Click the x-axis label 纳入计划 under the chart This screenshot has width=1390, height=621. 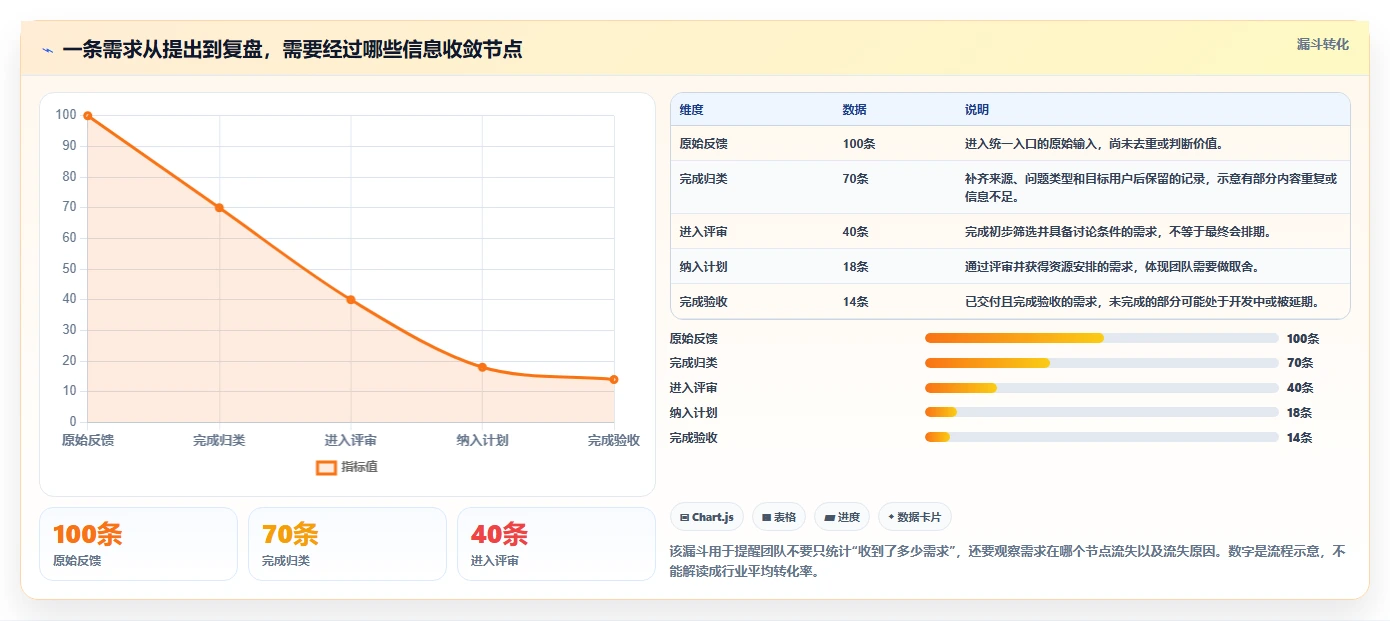click(482, 440)
